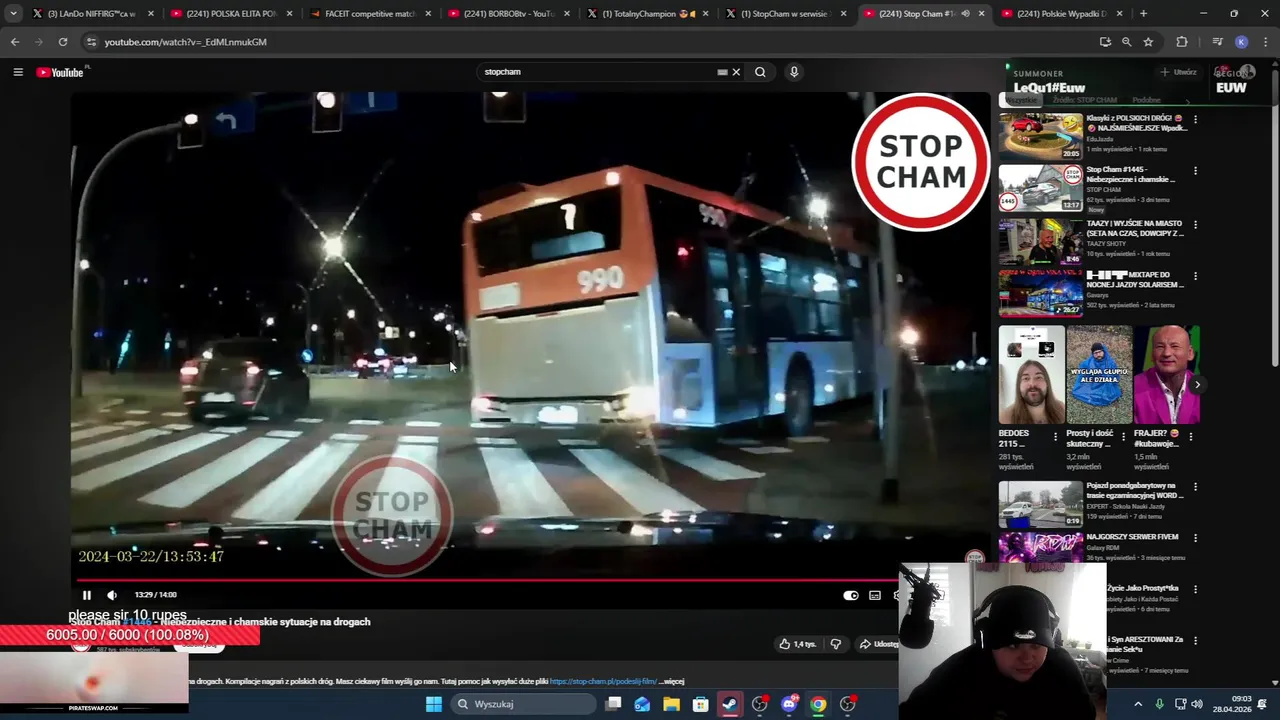Screen dimensions: 1280x720
Task: Click the search input containing stopcham
Action: pyautogui.click(x=598, y=72)
